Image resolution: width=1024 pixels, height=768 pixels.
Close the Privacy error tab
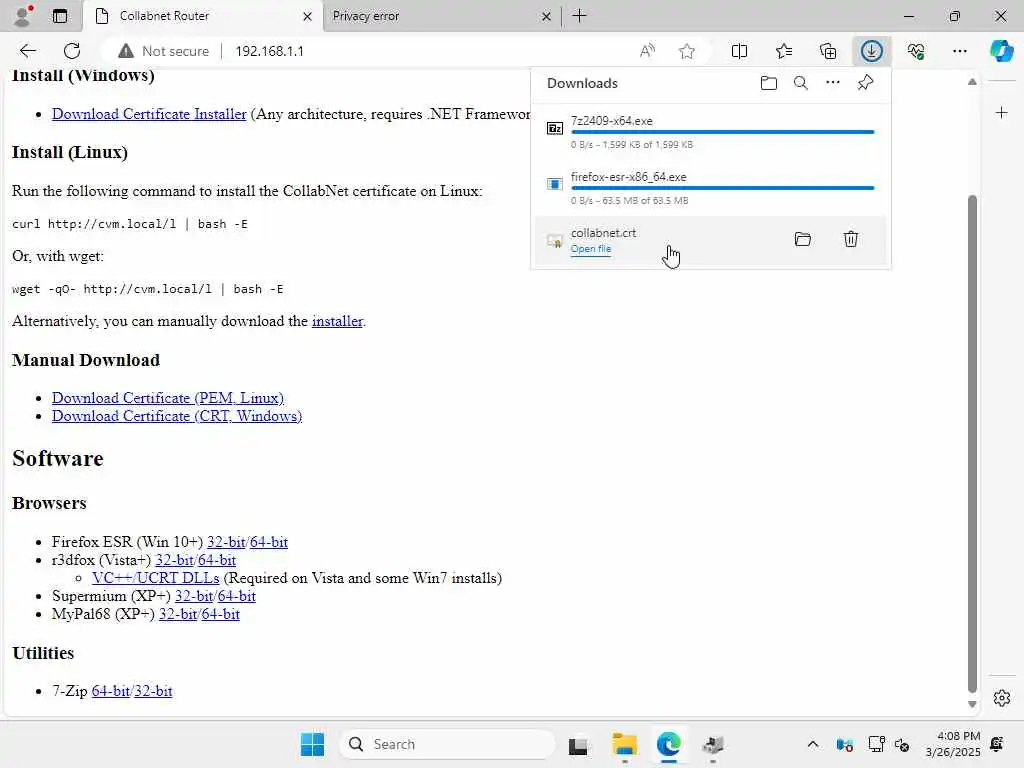coord(546,16)
